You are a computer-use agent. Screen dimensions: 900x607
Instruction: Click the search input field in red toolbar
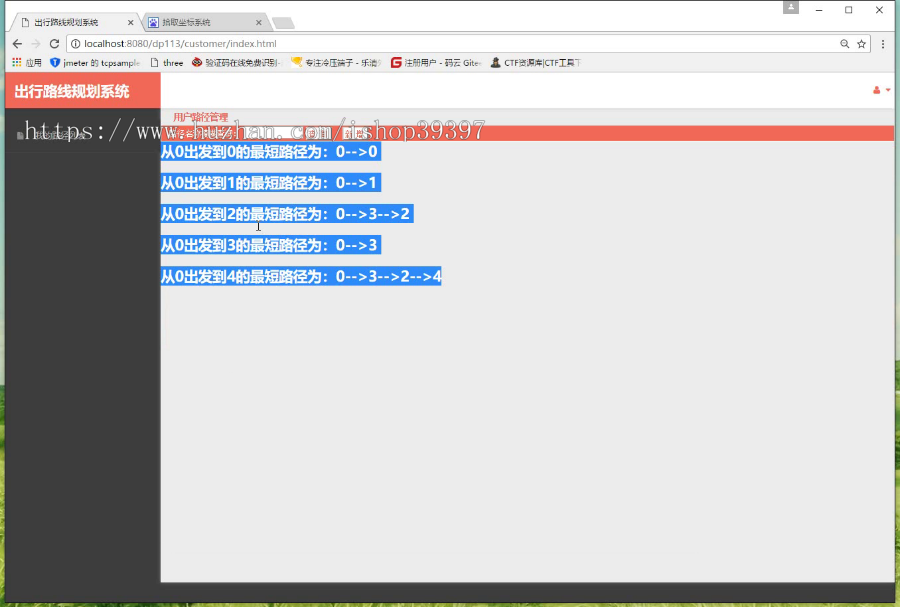click(x=270, y=133)
